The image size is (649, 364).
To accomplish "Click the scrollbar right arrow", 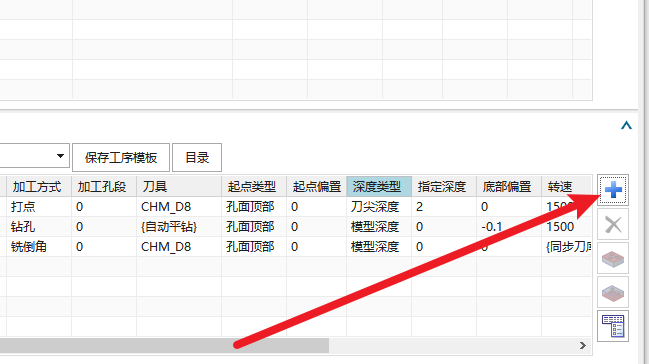I will (x=583, y=345).
